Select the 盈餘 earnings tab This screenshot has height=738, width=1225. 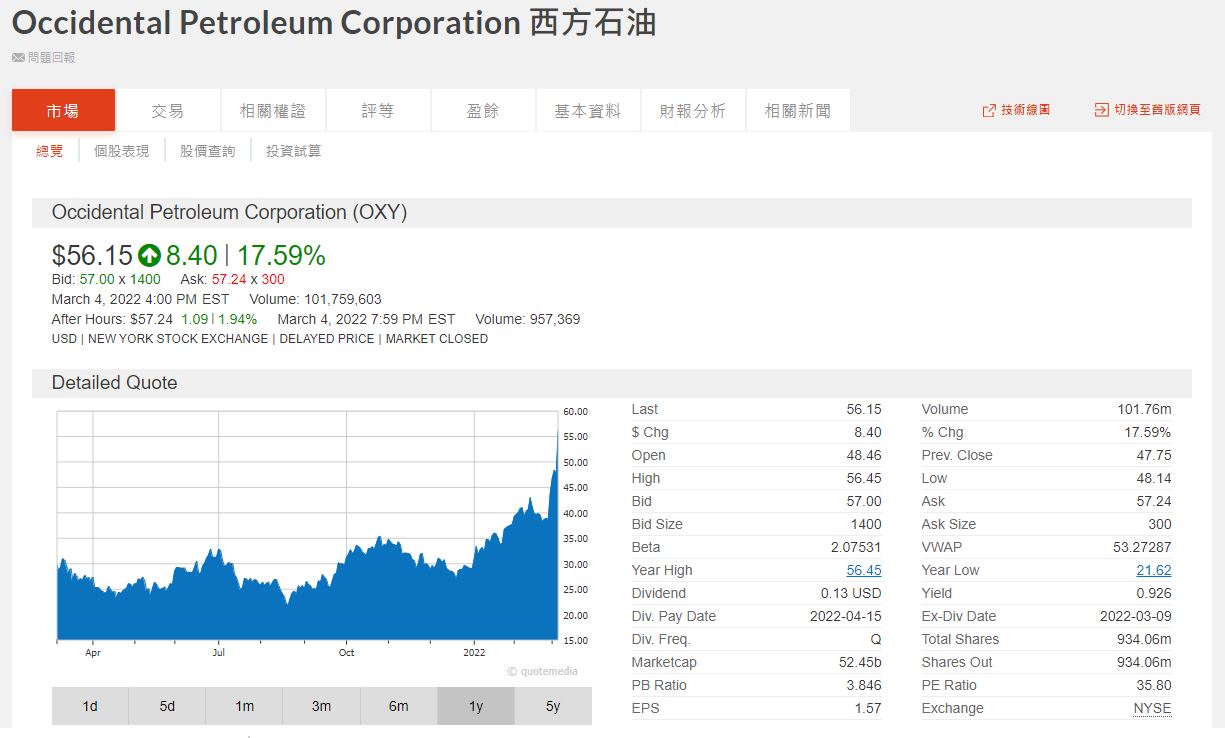click(x=483, y=111)
